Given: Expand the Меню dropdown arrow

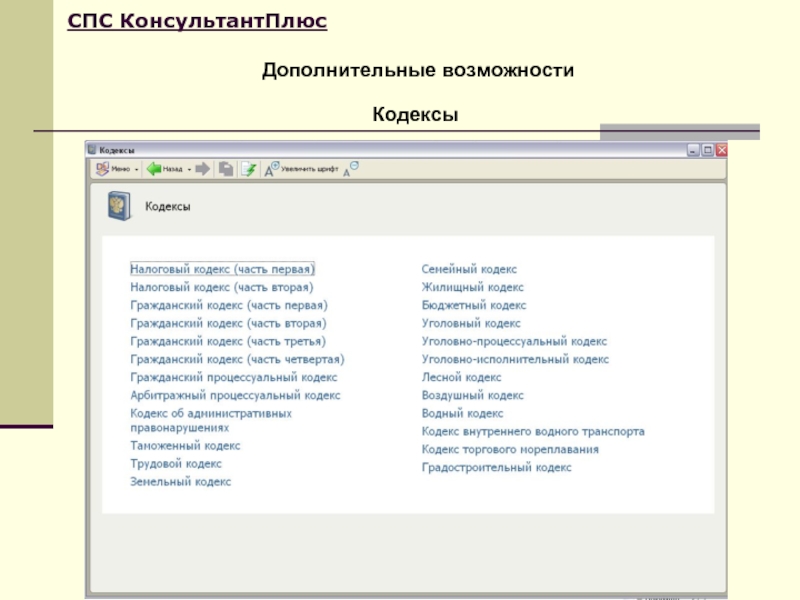Looking at the screenshot, I should [137, 169].
